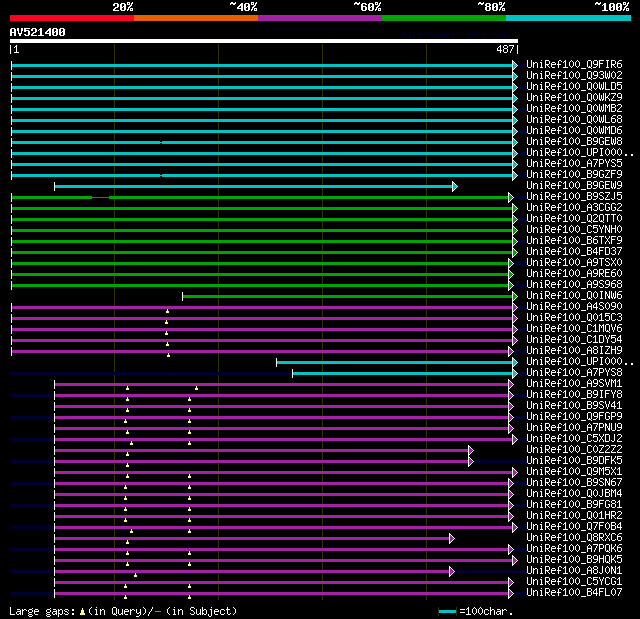Select label UniRef100_A7PYS8
Viewport: 640px width, 619px height.
tap(574, 373)
